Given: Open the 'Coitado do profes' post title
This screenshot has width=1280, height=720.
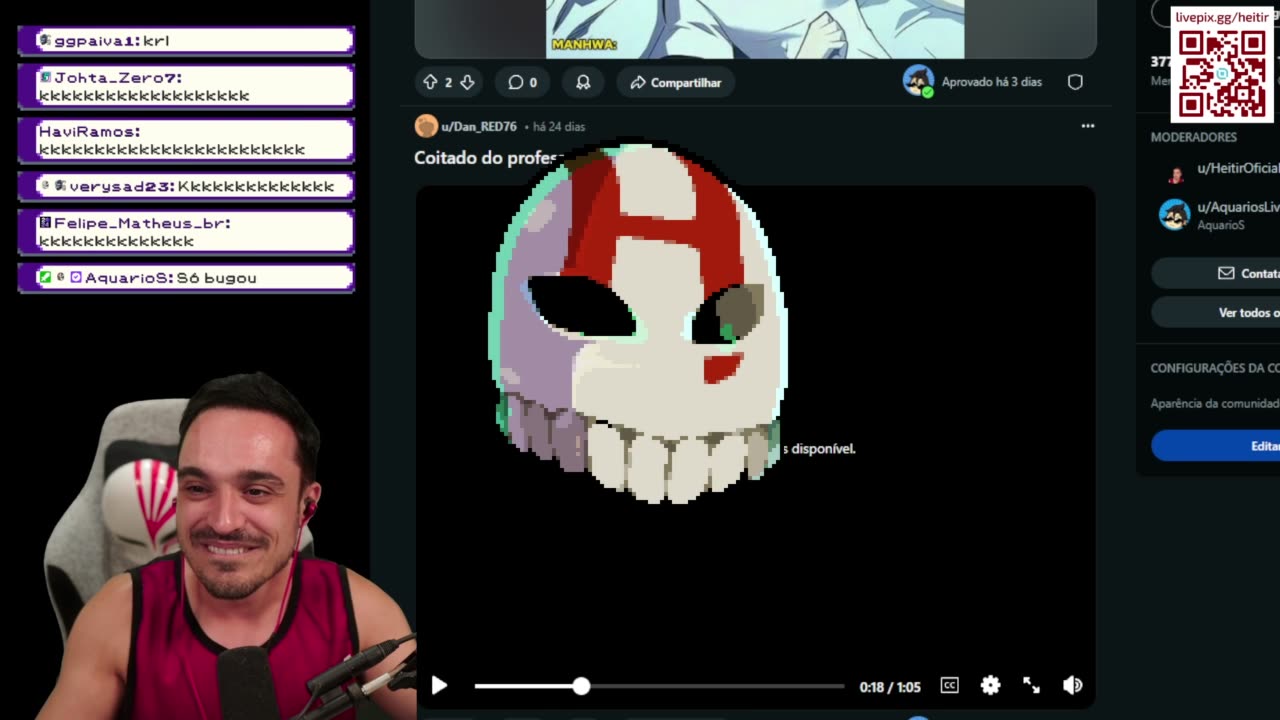Looking at the screenshot, I should [488, 158].
